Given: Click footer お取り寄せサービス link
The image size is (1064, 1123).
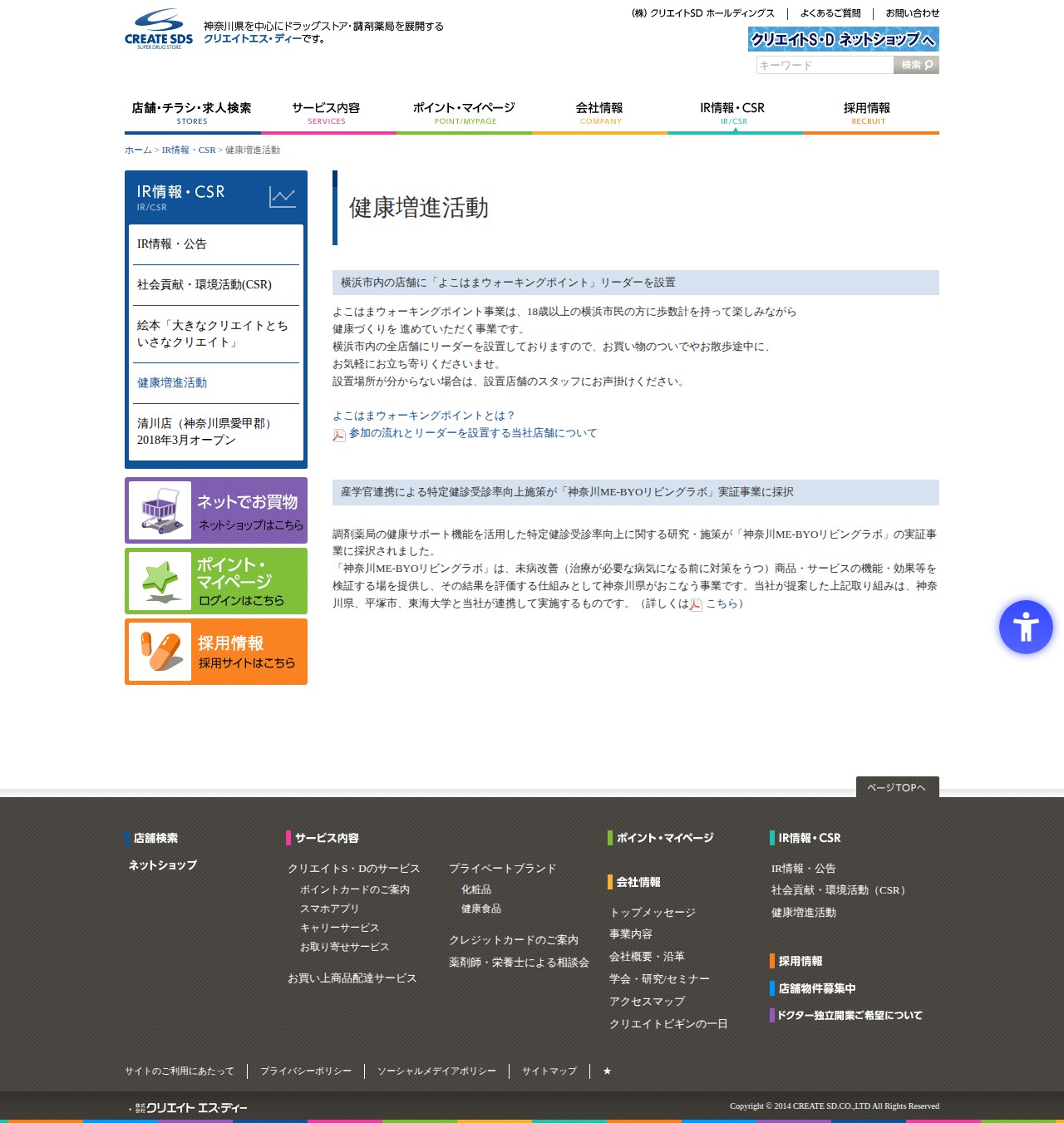Looking at the screenshot, I should point(345,947).
